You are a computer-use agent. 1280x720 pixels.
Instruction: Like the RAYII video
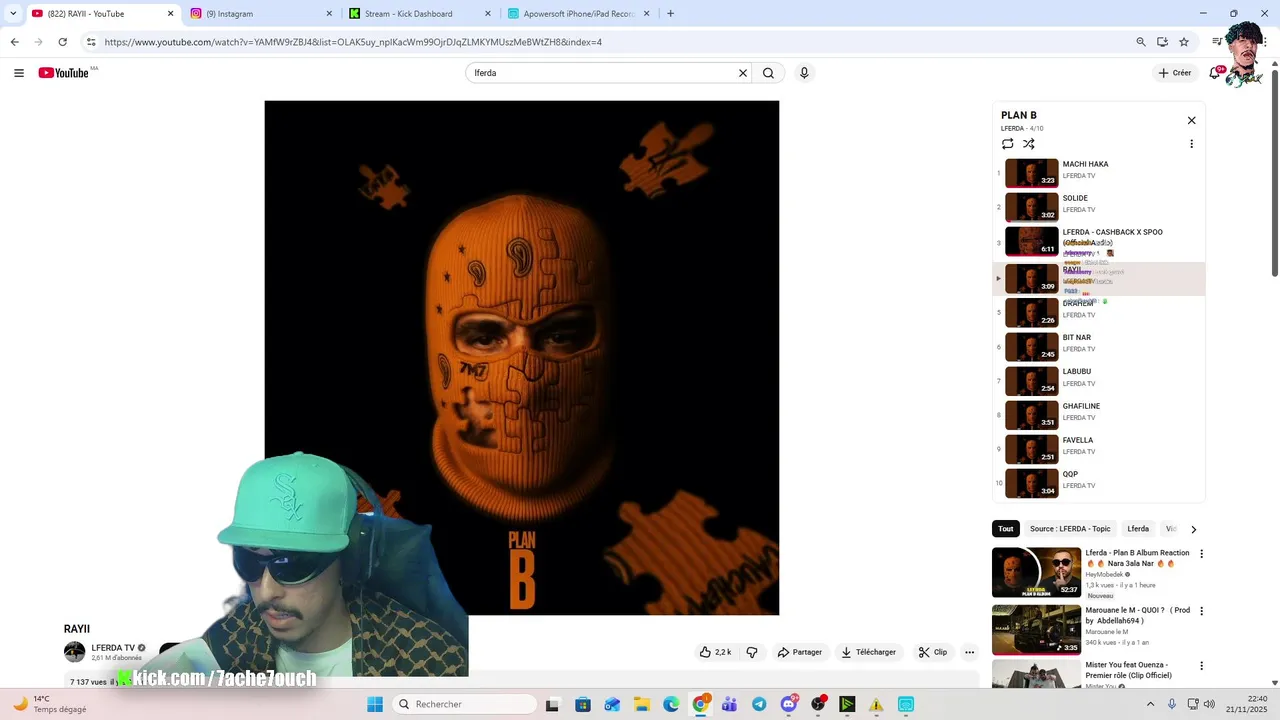coord(716,652)
